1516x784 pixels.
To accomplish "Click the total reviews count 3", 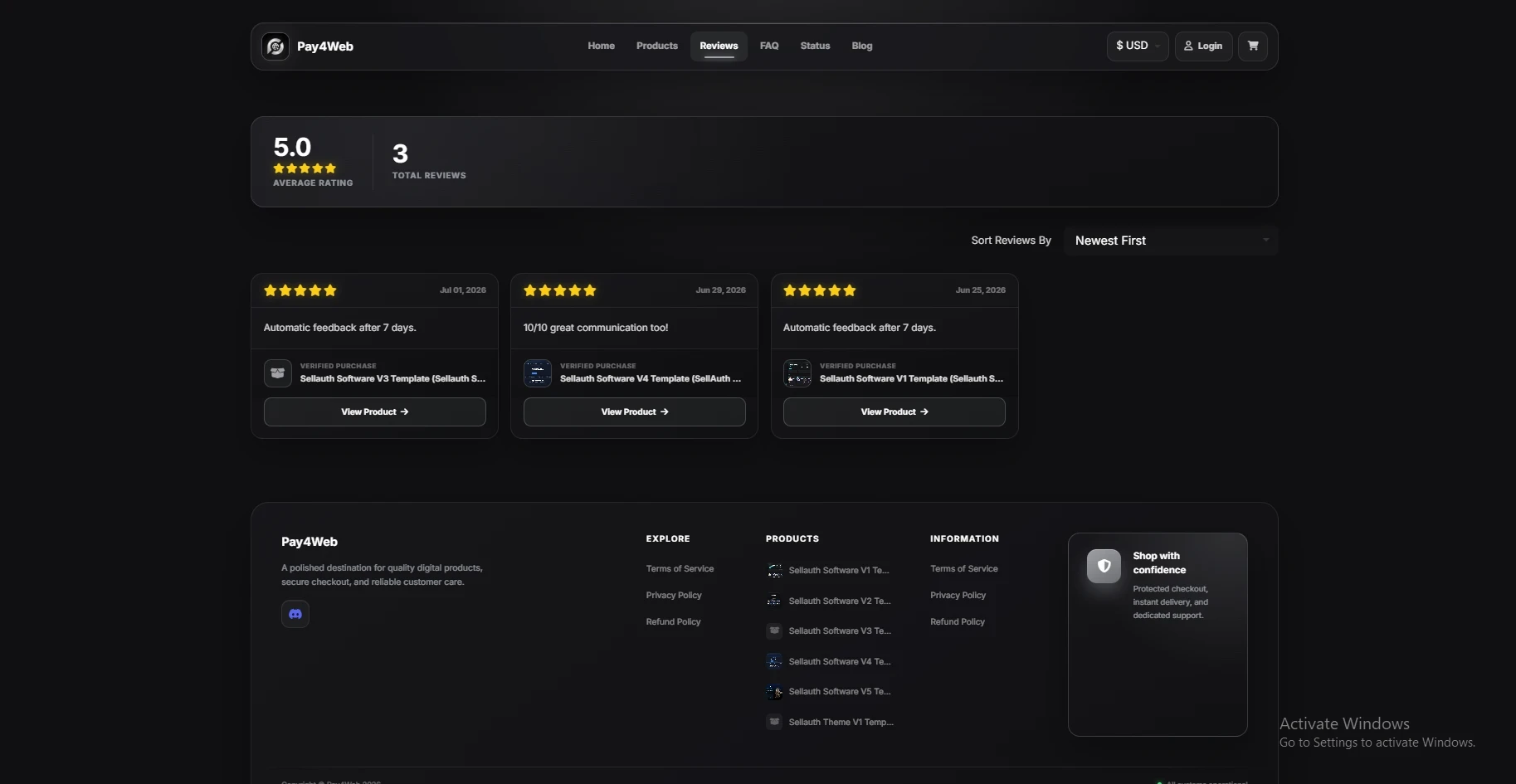I will pyautogui.click(x=400, y=153).
